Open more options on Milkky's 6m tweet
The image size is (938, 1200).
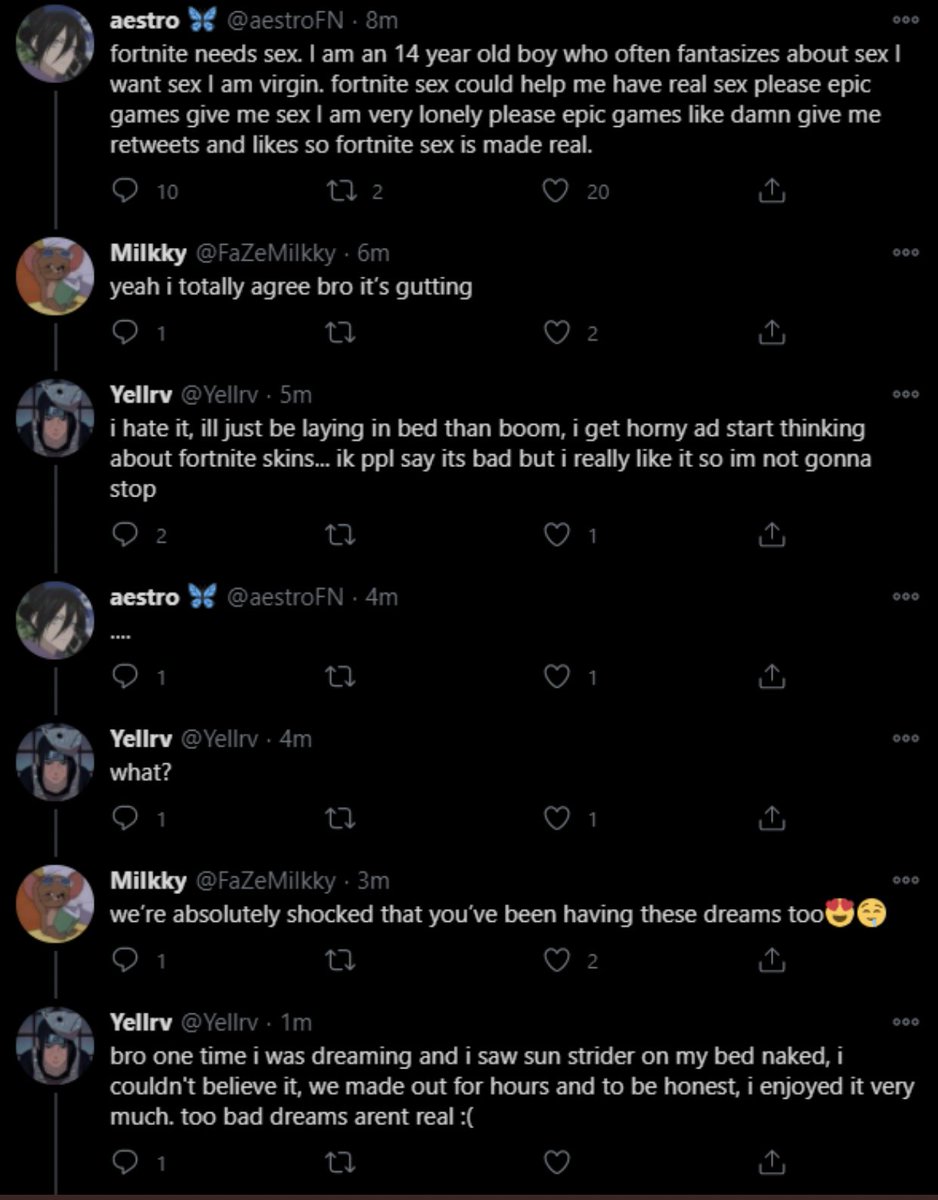(x=904, y=253)
